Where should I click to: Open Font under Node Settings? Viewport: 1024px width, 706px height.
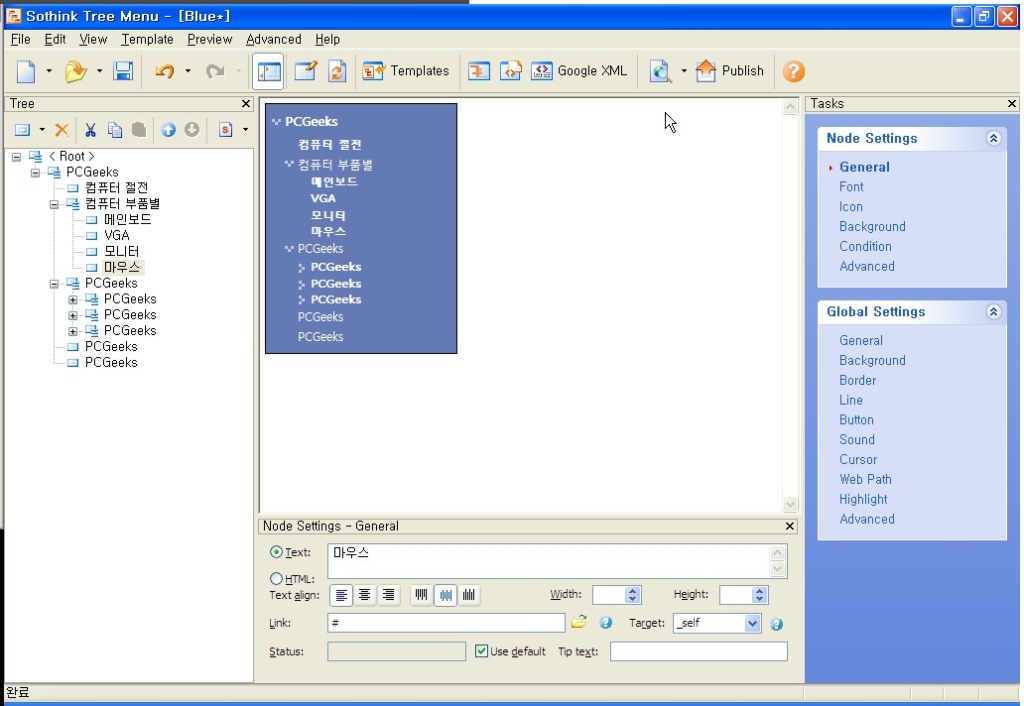click(851, 187)
